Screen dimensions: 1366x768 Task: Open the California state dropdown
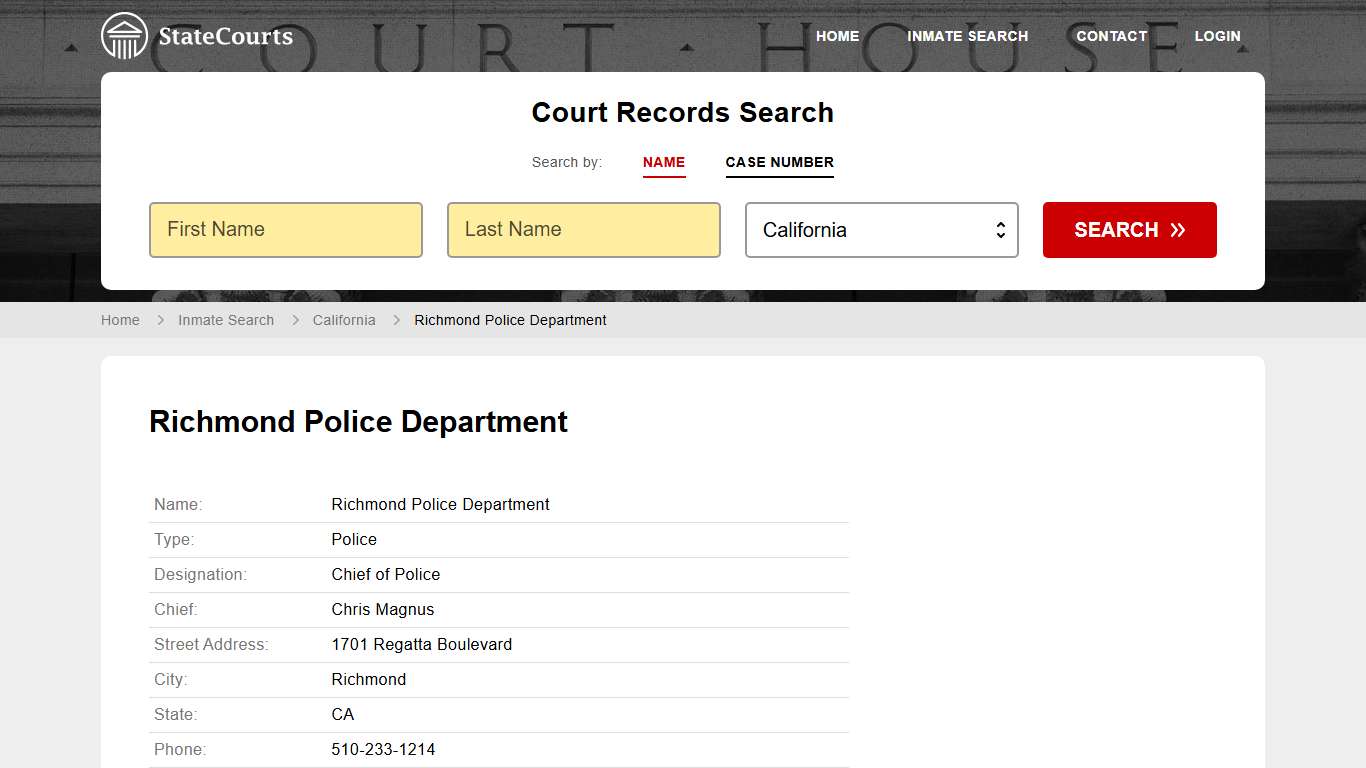[881, 230]
